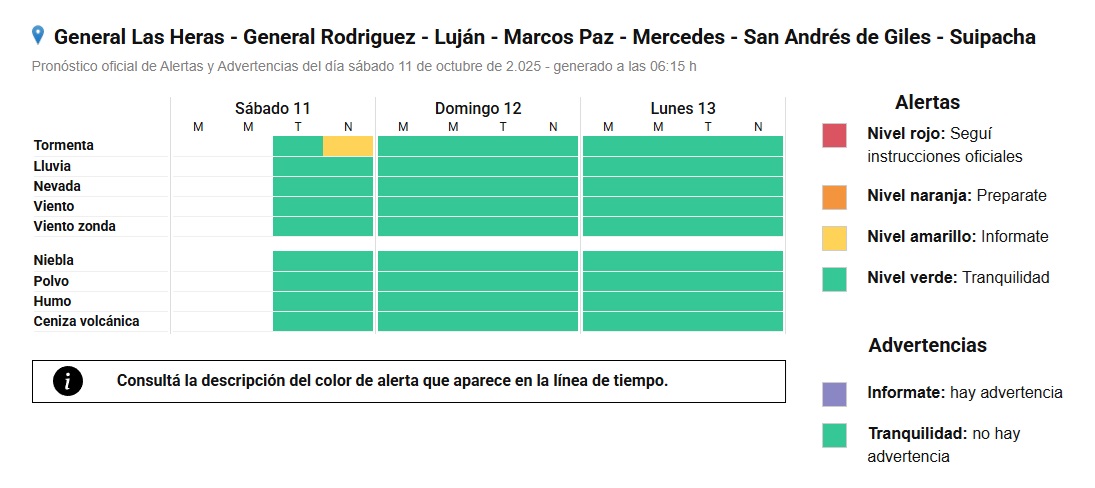This screenshot has height=488, width=1095.
Task: Click the Viento zonda row label
Action: 75,226
